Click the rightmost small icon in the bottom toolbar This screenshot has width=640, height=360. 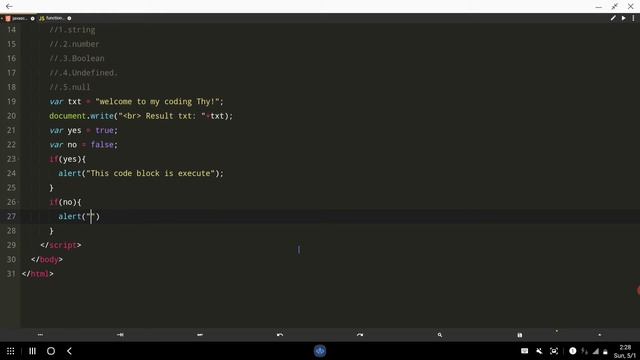[x=600, y=335]
